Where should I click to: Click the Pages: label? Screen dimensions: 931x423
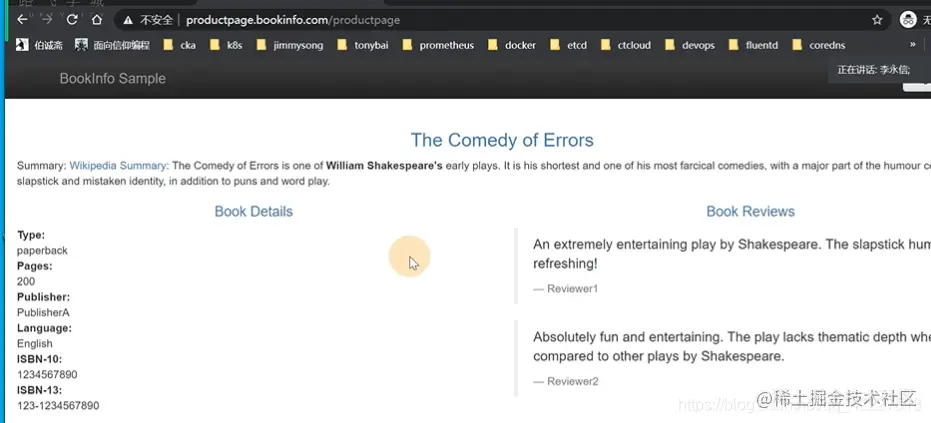coord(34,266)
